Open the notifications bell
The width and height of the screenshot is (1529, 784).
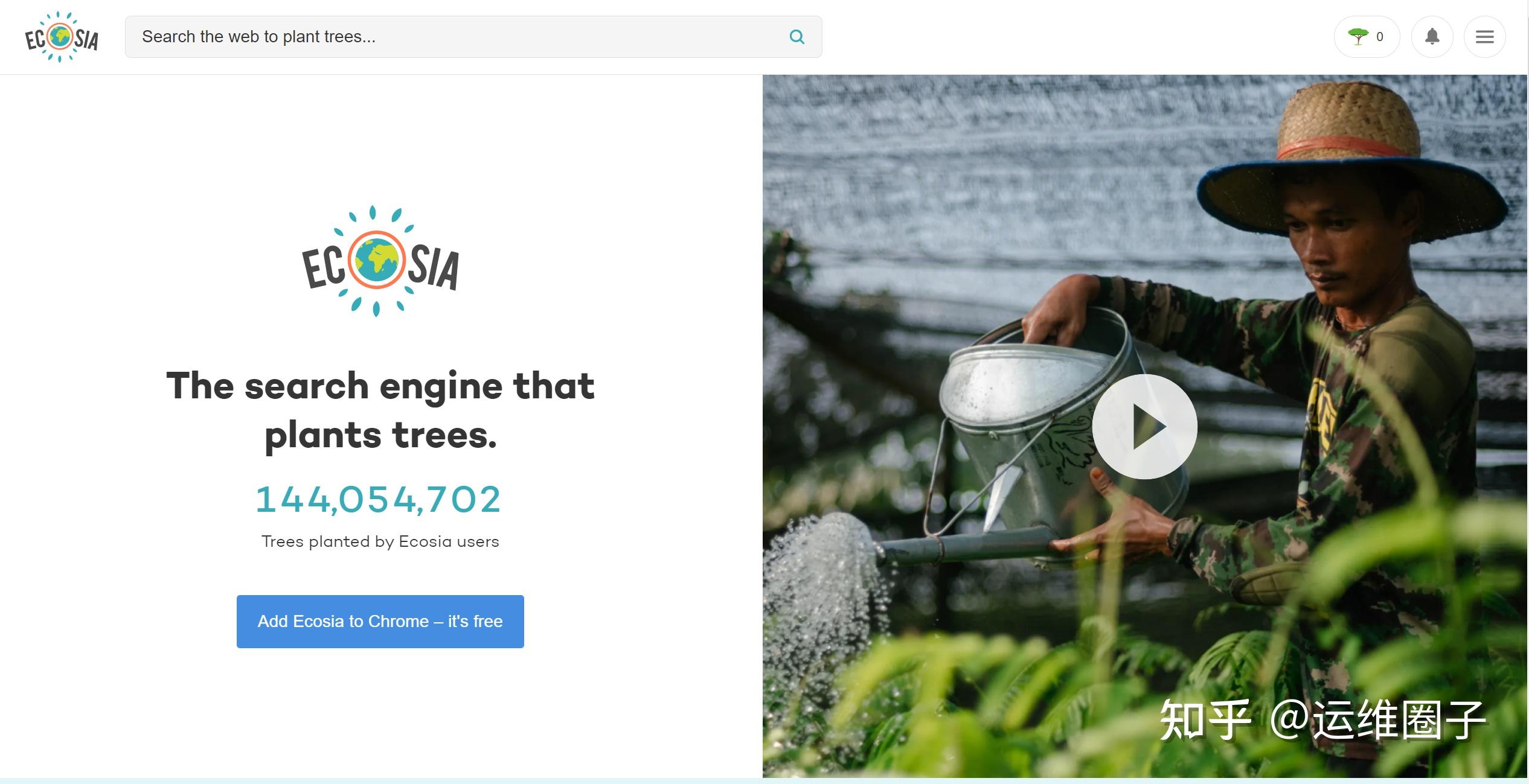pyautogui.click(x=1432, y=37)
